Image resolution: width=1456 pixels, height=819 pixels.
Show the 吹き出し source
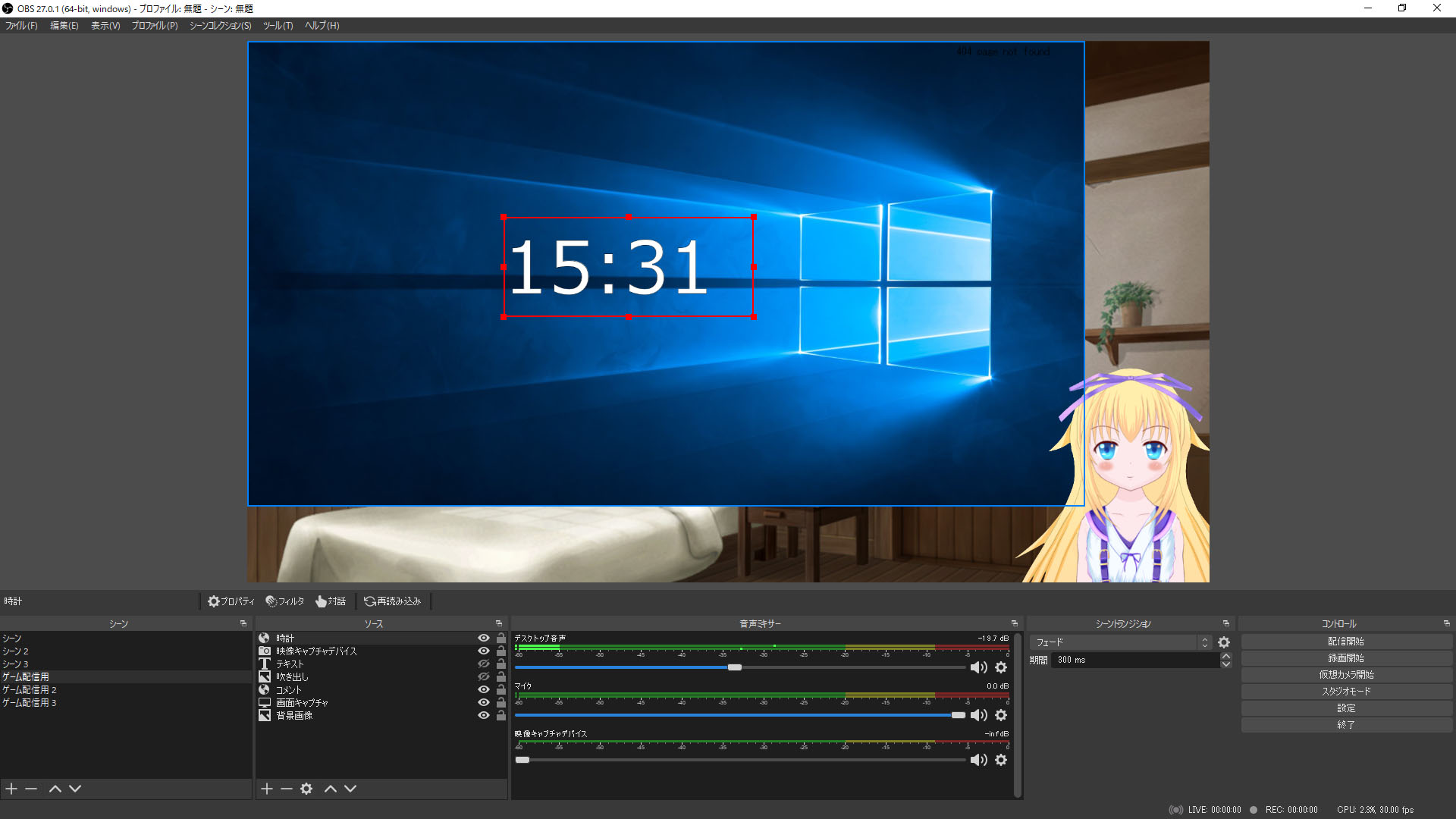(x=484, y=677)
